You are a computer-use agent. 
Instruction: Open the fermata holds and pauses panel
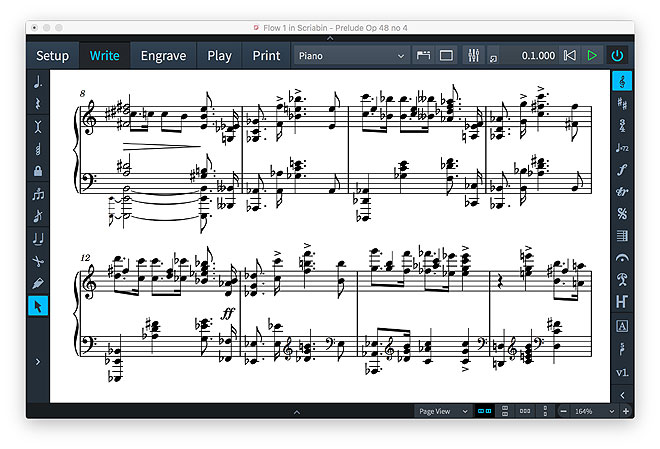click(x=622, y=257)
